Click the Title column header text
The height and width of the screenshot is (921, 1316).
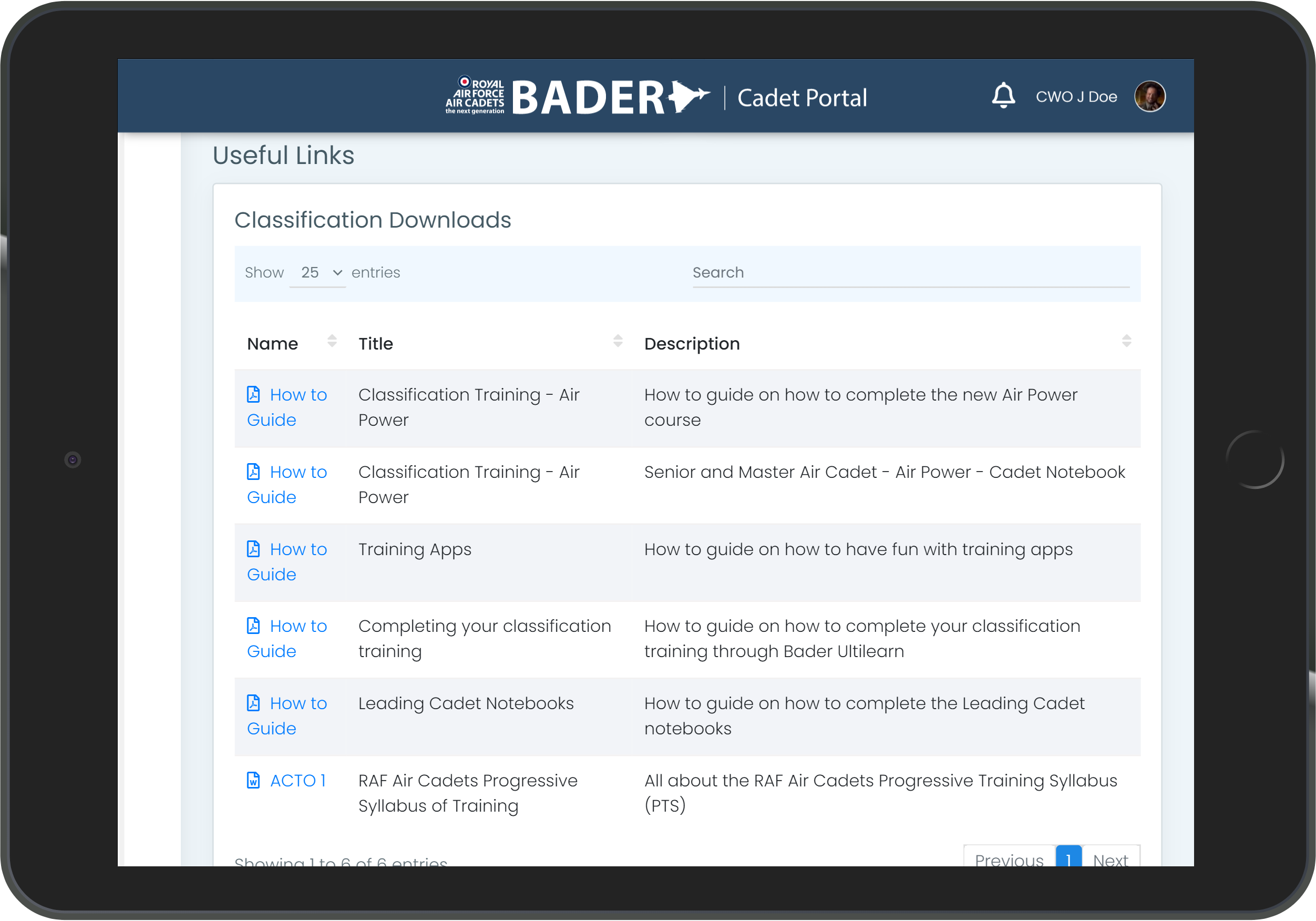375,343
